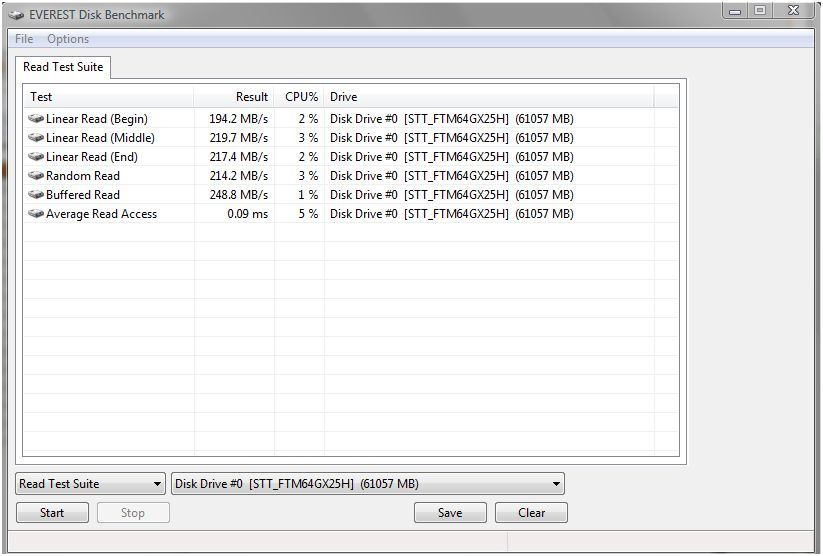Save the benchmark results
The width and height of the screenshot is (823, 556).
pos(450,513)
